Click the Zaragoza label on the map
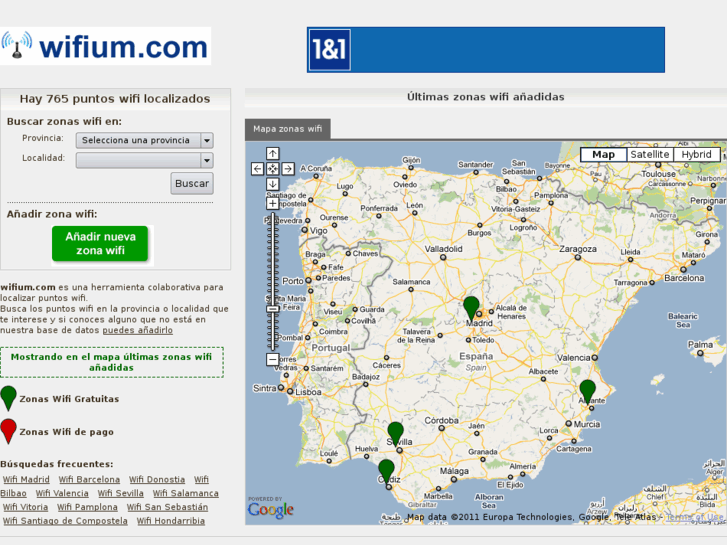Viewport: 727px width, 545px height. click(578, 249)
